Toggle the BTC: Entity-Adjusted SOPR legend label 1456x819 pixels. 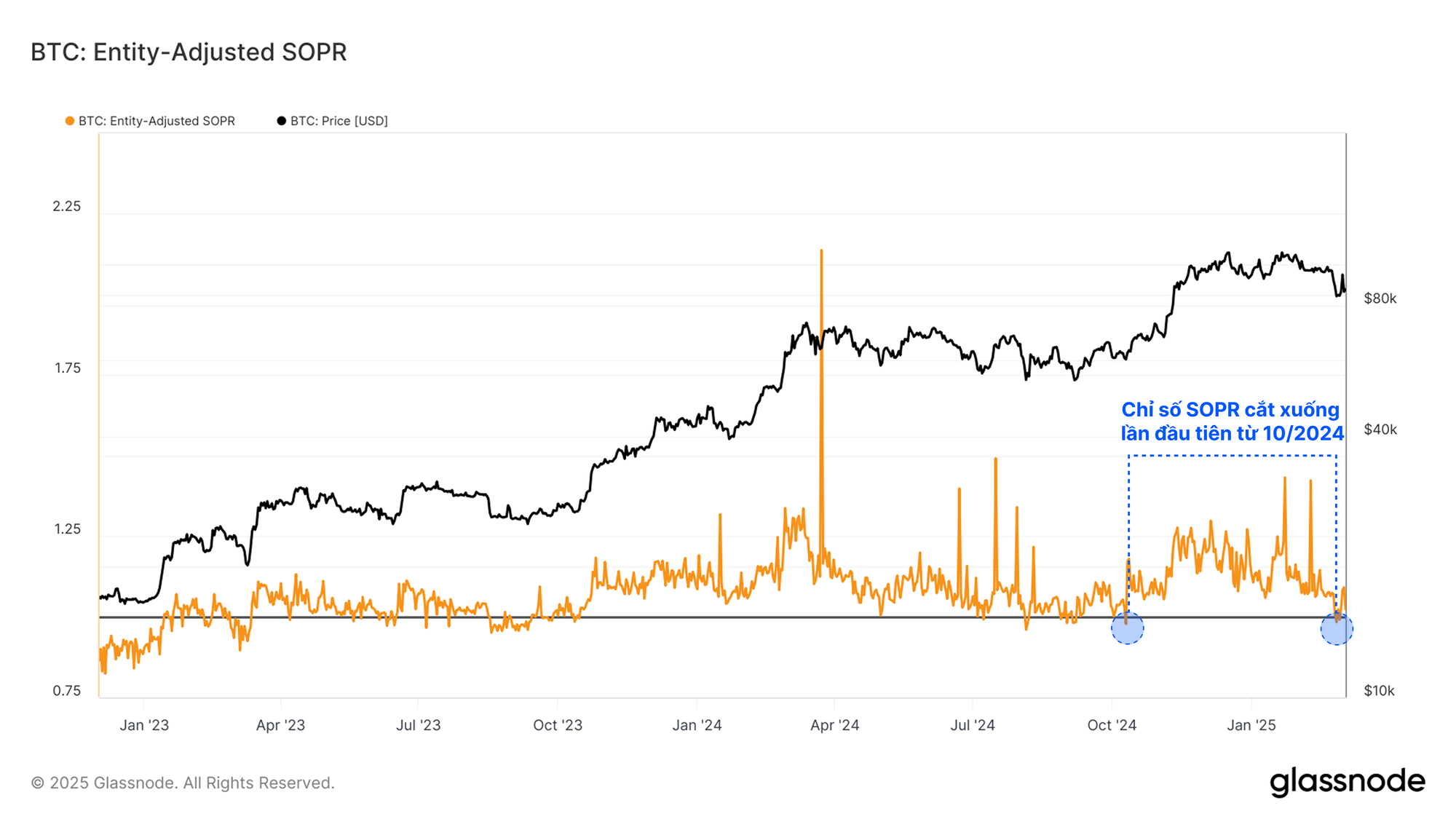click(157, 121)
